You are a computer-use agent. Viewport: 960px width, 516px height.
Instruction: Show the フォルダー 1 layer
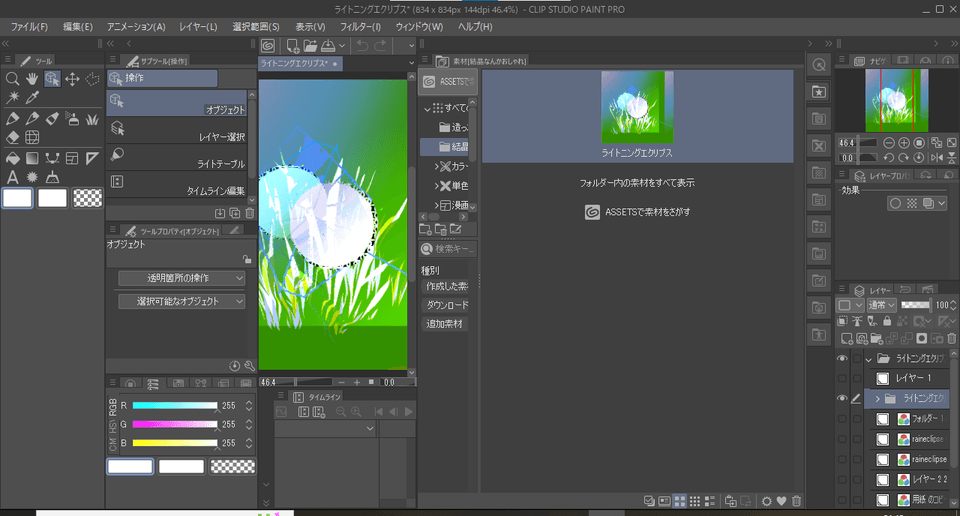[842, 419]
